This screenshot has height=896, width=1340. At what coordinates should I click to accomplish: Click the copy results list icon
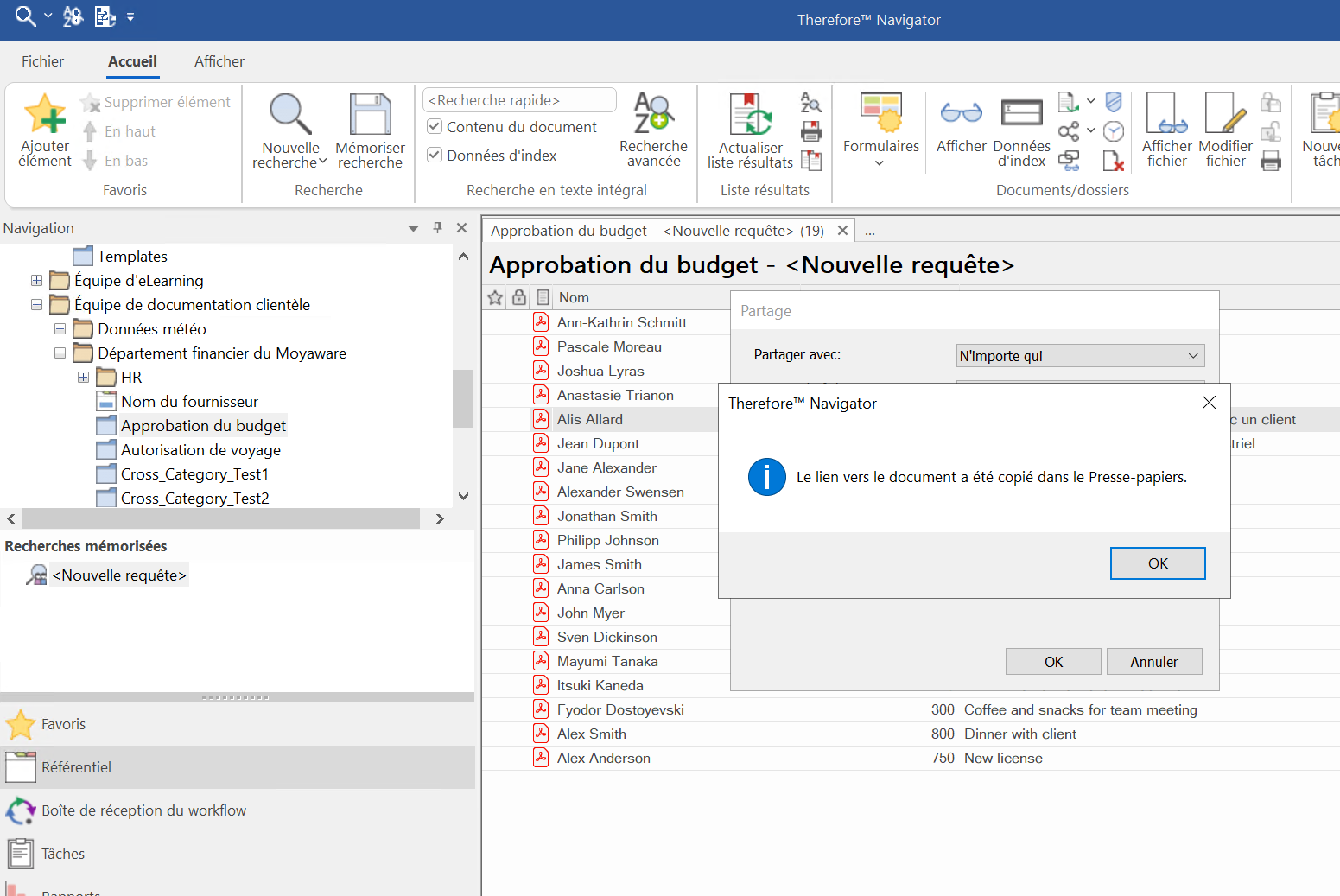coord(811,161)
